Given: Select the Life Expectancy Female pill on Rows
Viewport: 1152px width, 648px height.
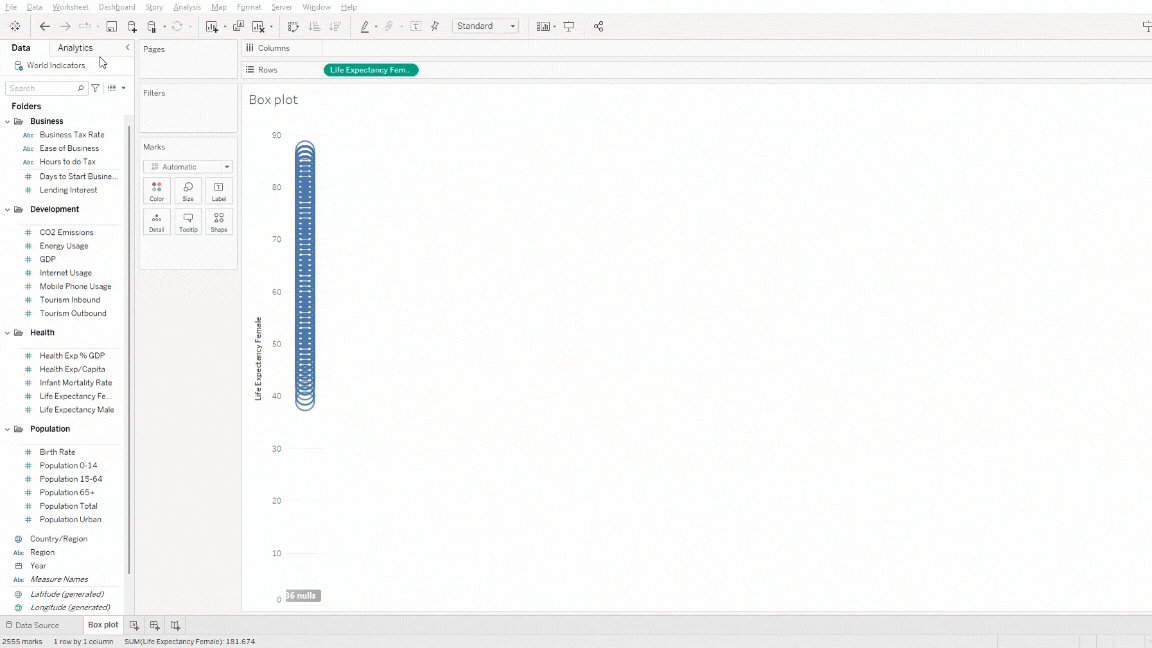Looking at the screenshot, I should tap(371, 70).
